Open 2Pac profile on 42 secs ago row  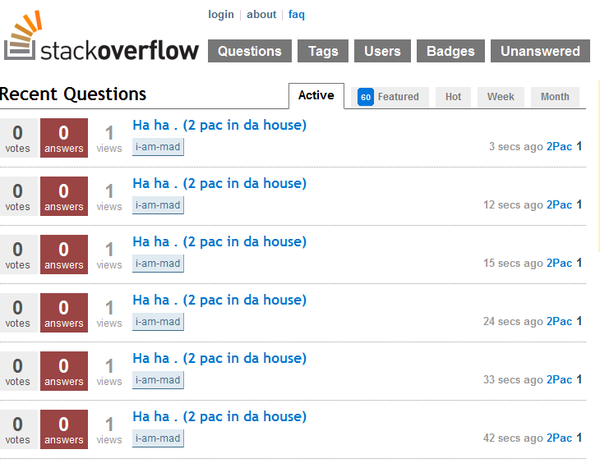coord(559,438)
